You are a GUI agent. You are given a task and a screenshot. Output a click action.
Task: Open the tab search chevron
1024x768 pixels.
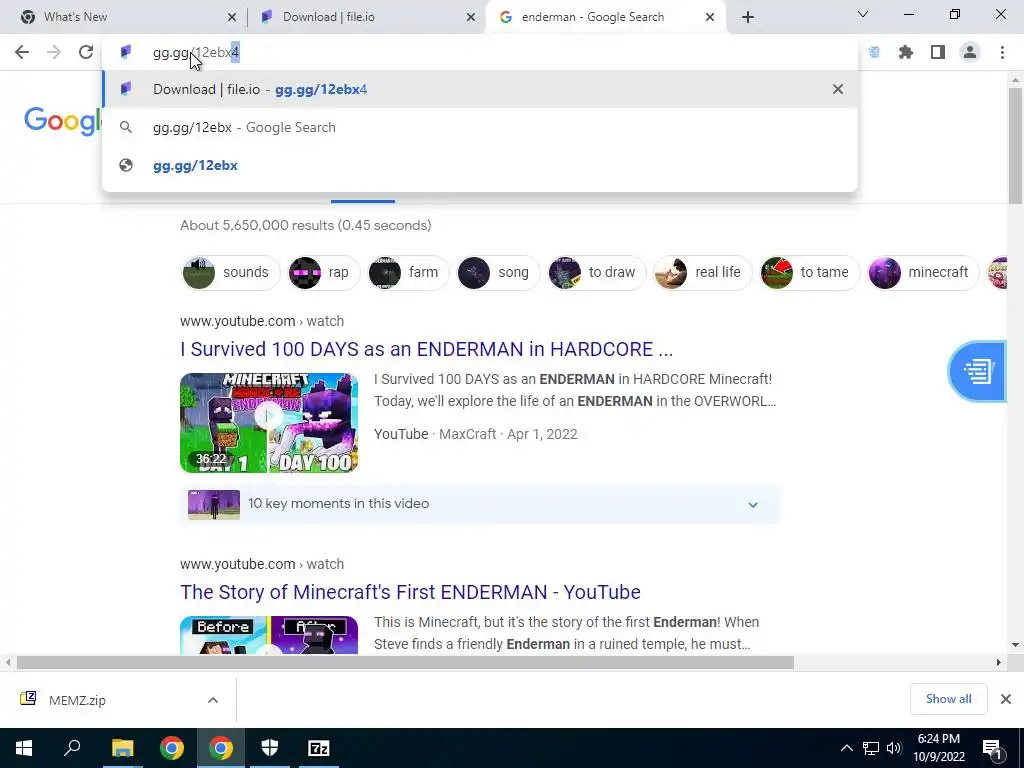(863, 14)
